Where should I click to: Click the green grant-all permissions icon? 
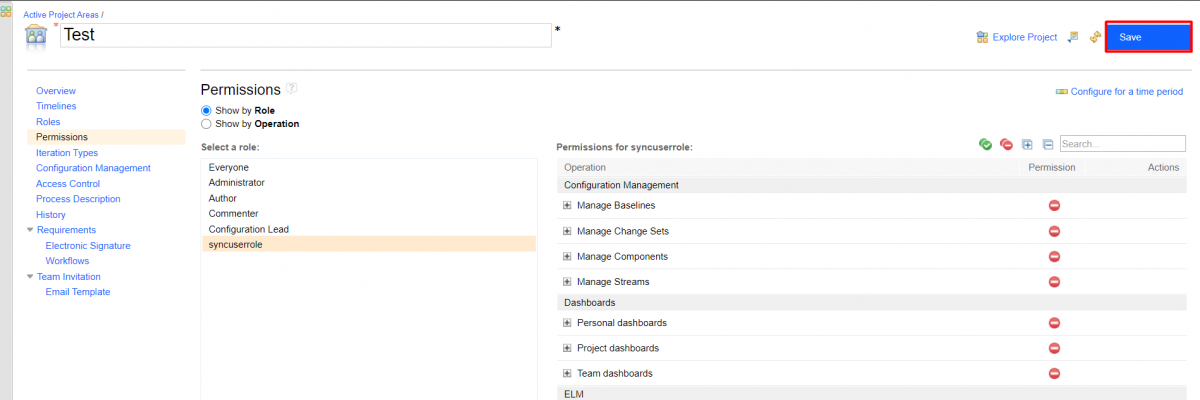[985, 145]
